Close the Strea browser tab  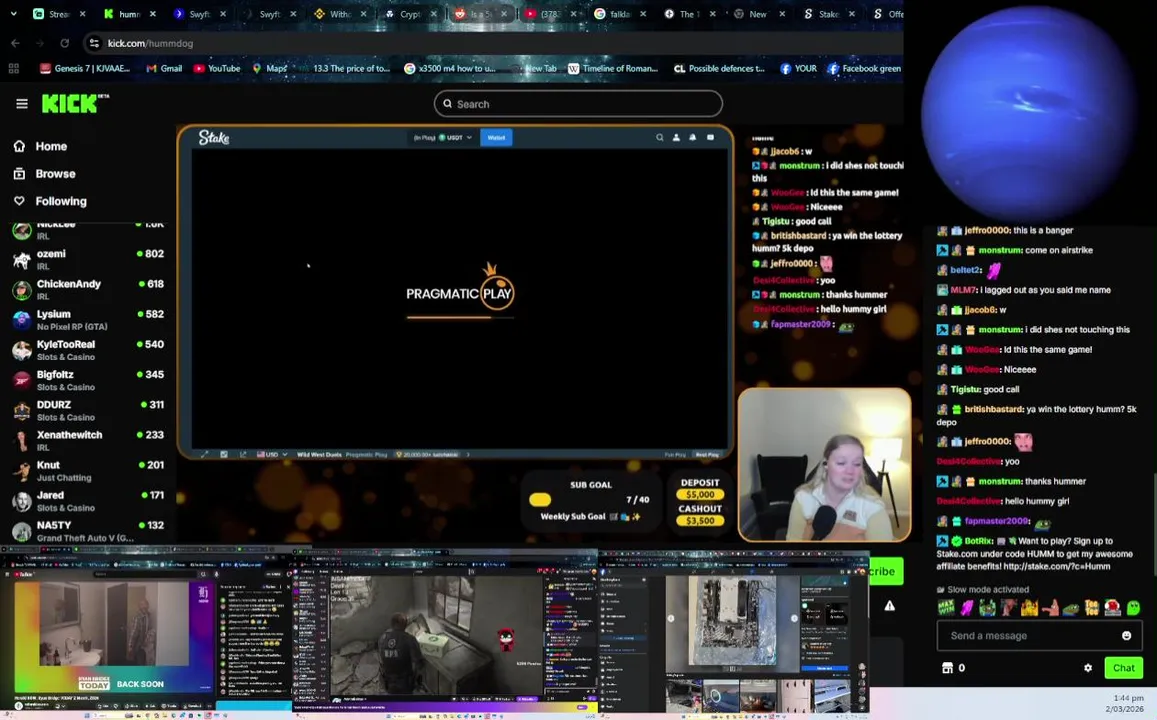[82, 13]
